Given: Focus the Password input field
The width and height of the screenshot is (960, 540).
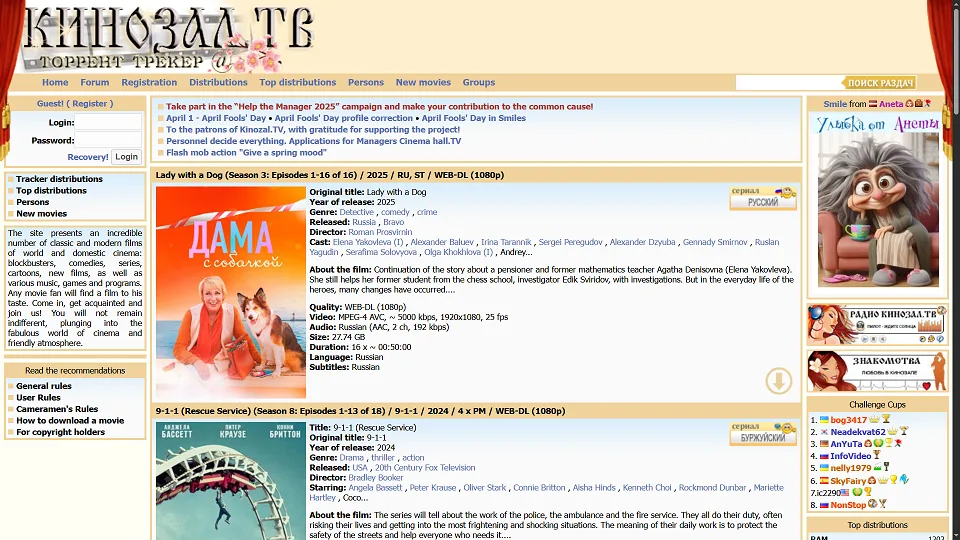Looking at the screenshot, I should (x=108, y=140).
